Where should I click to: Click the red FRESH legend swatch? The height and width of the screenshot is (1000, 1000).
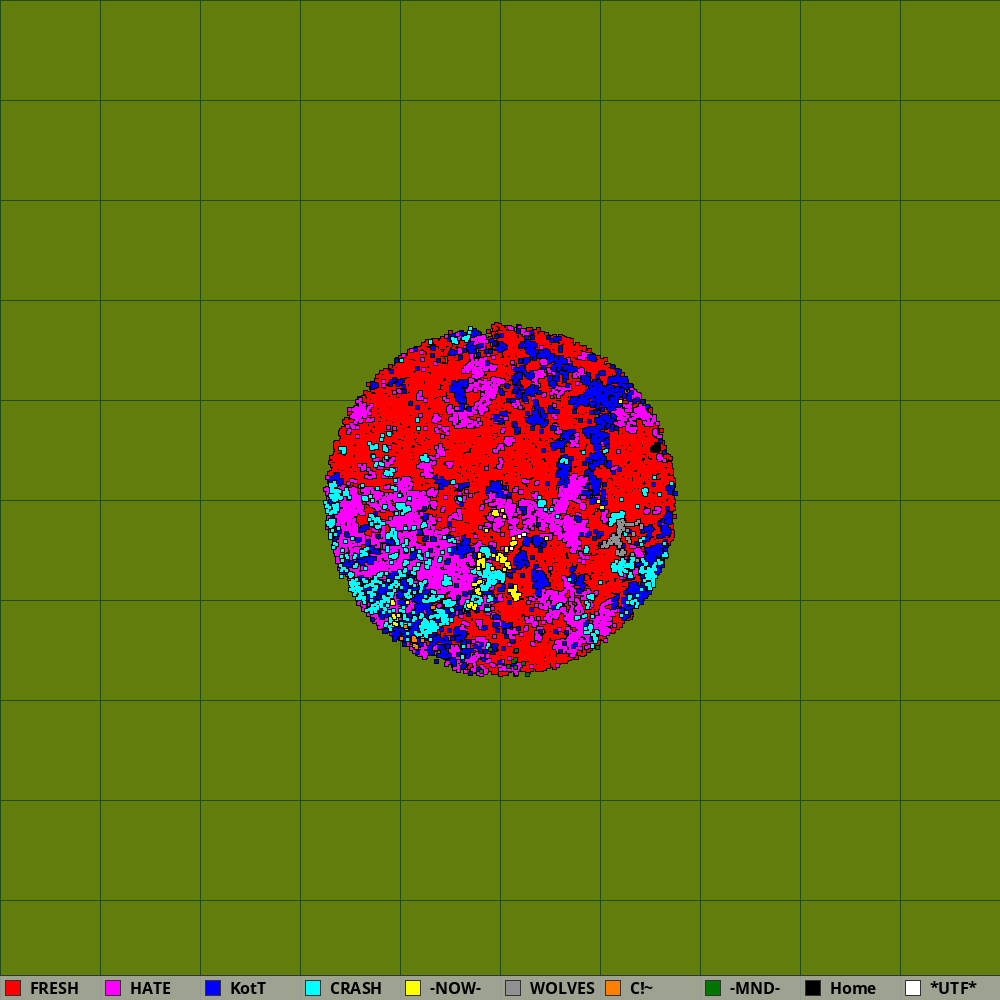coord(13,988)
